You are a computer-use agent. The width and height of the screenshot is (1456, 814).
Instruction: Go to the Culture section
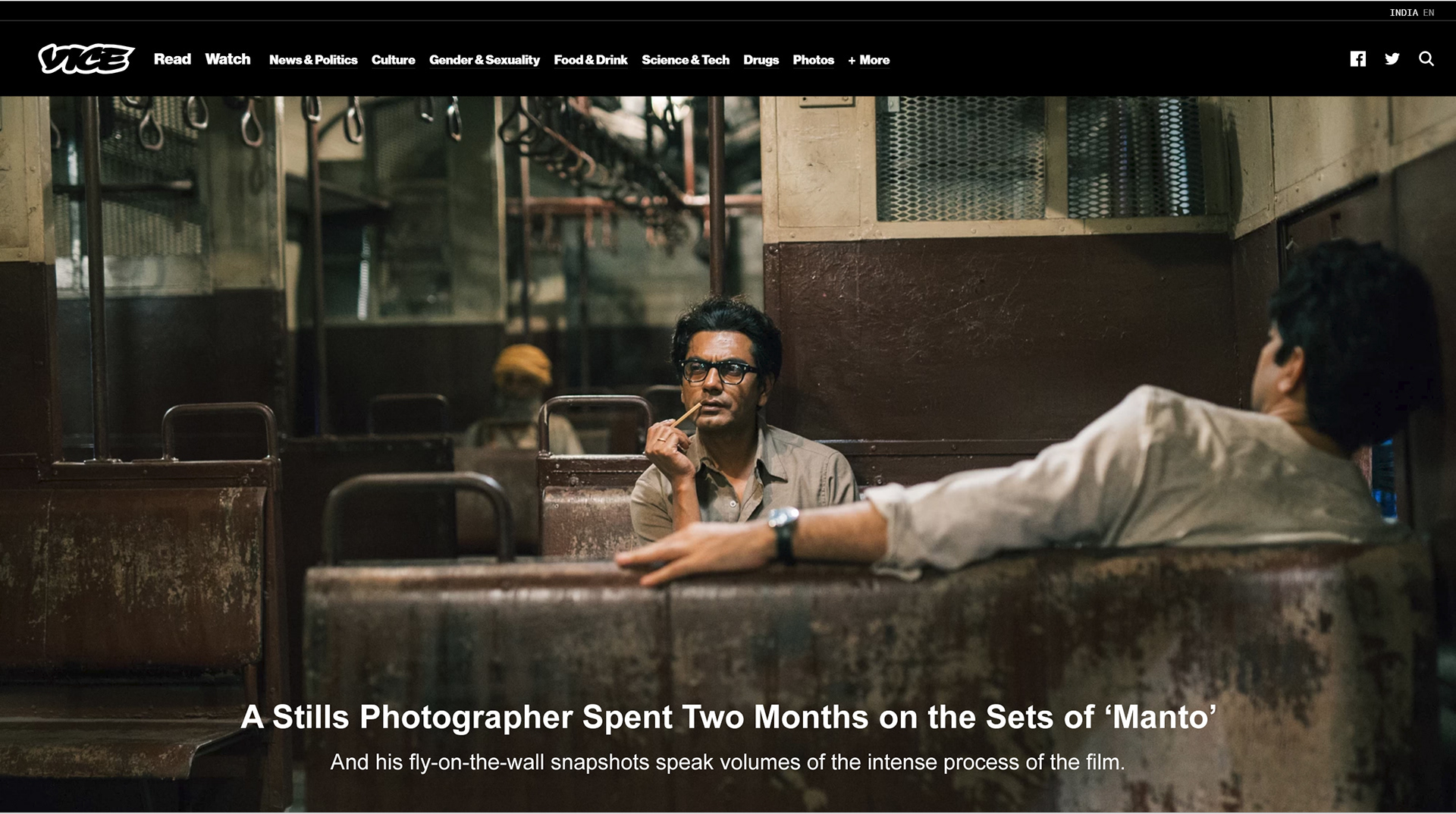393,60
